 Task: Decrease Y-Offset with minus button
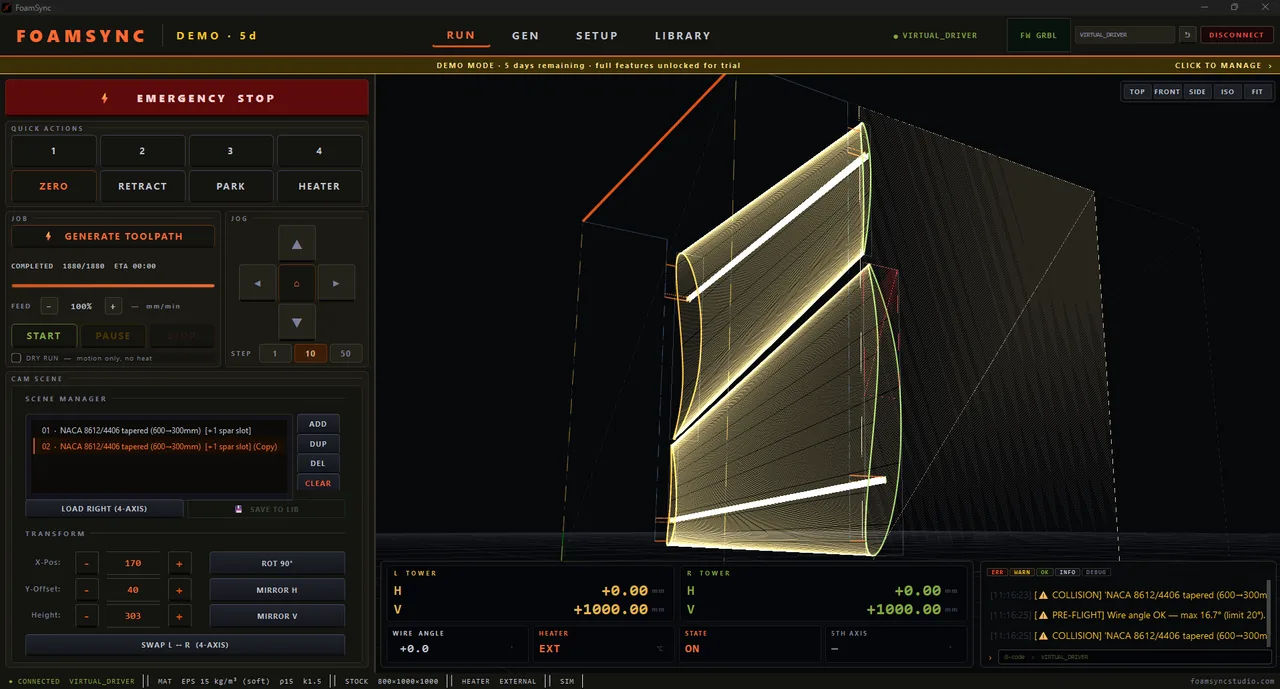tap(87, 590)
